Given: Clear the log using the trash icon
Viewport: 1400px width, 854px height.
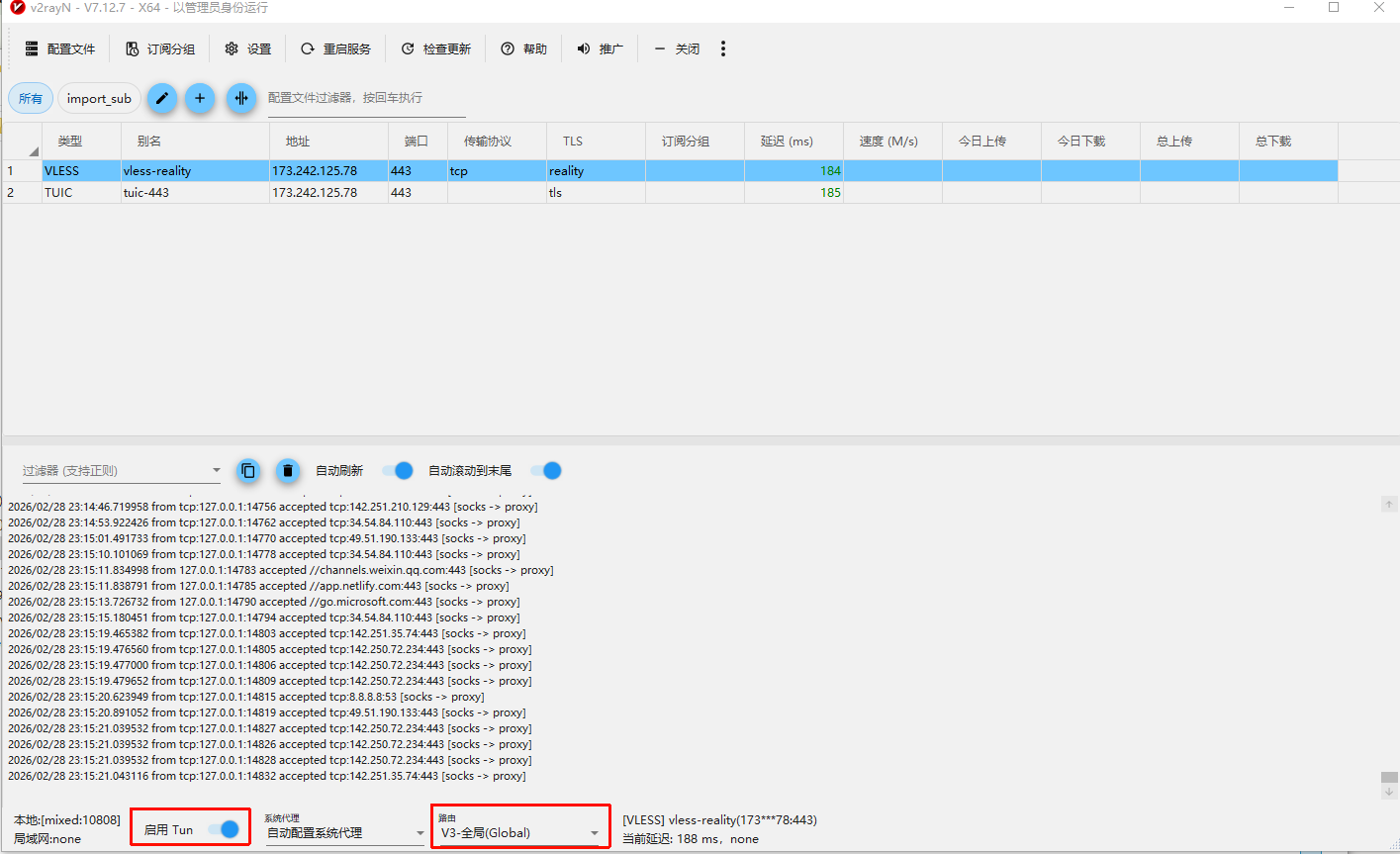Looking at the screenshot, I should 288,471.
